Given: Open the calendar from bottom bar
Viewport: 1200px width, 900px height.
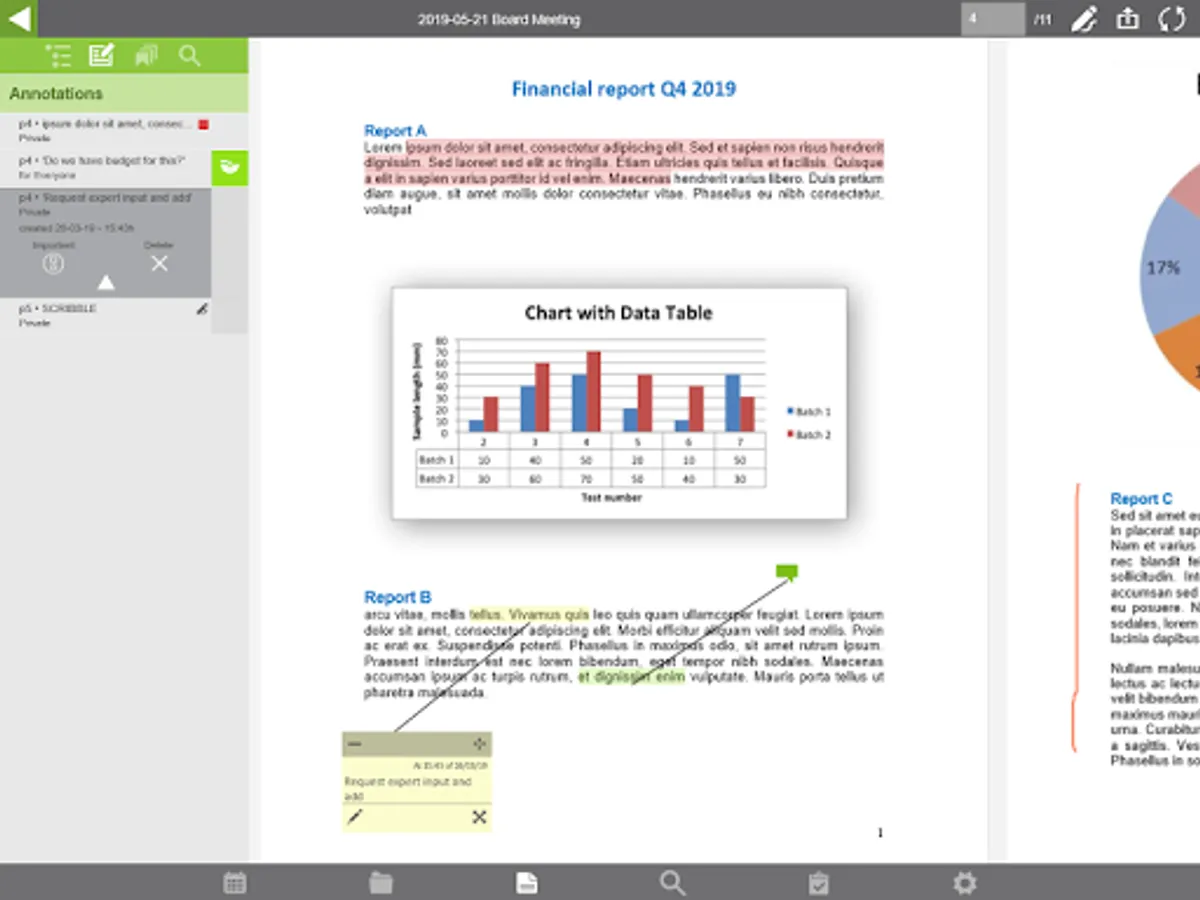Looking at the screenshot, I should pos(235,883).
